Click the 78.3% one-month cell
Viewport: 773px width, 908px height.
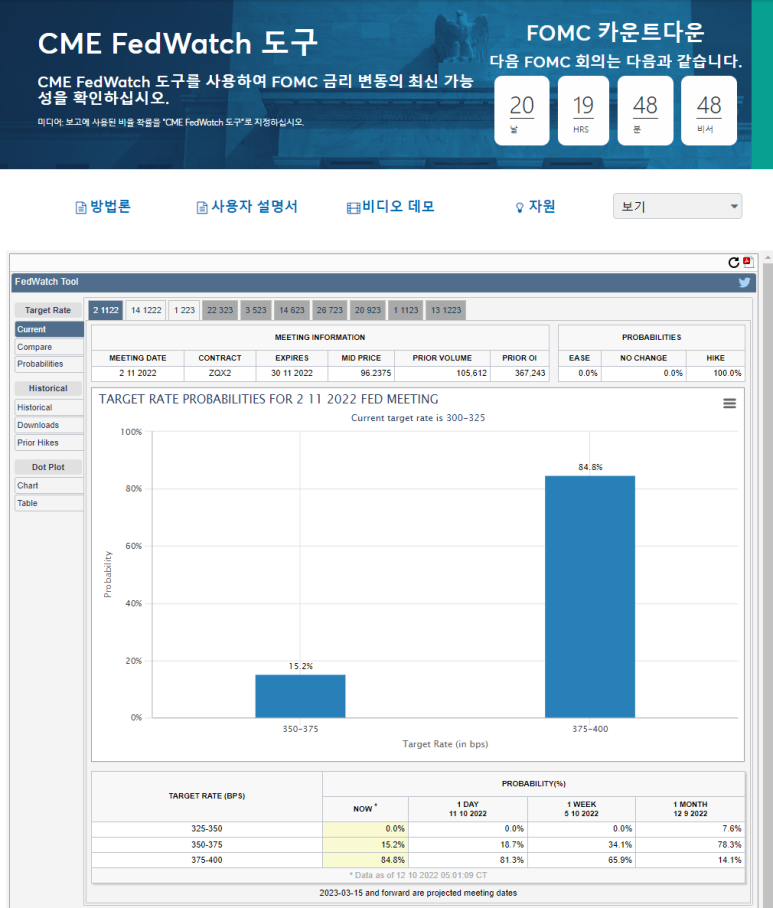click(x=690, y=845)
